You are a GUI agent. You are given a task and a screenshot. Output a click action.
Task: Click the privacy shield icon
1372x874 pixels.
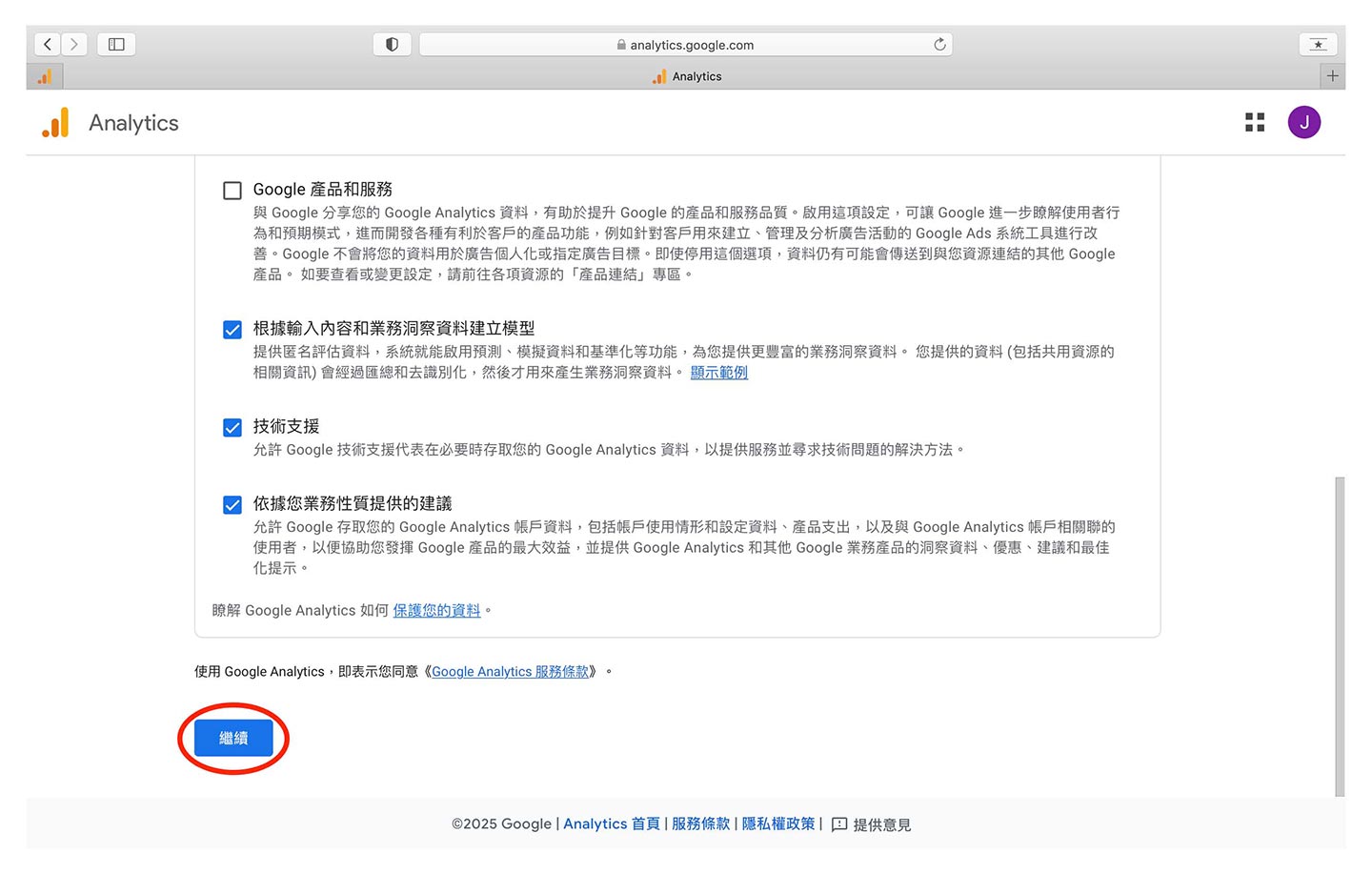392,45
